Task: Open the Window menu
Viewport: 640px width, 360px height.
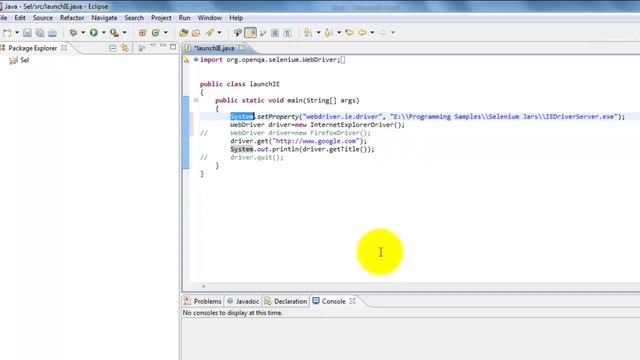Action: click(209, 18)
